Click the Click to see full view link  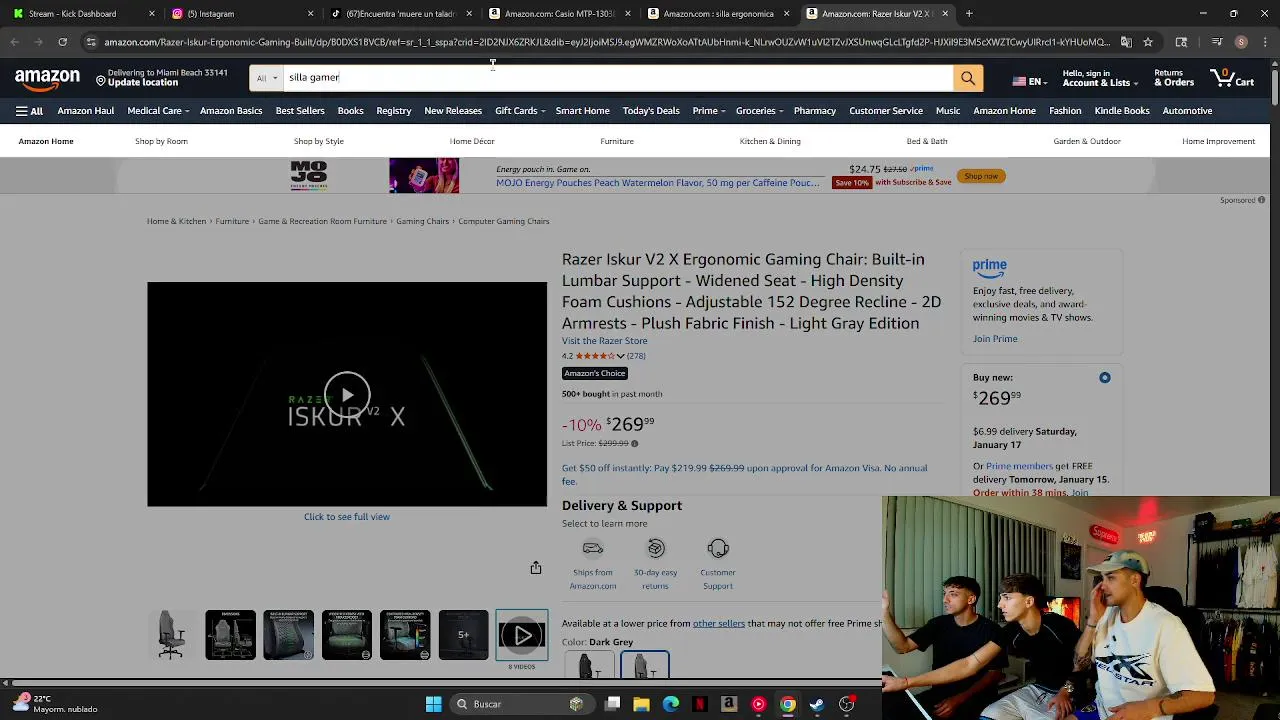click(x=347, y=517)
